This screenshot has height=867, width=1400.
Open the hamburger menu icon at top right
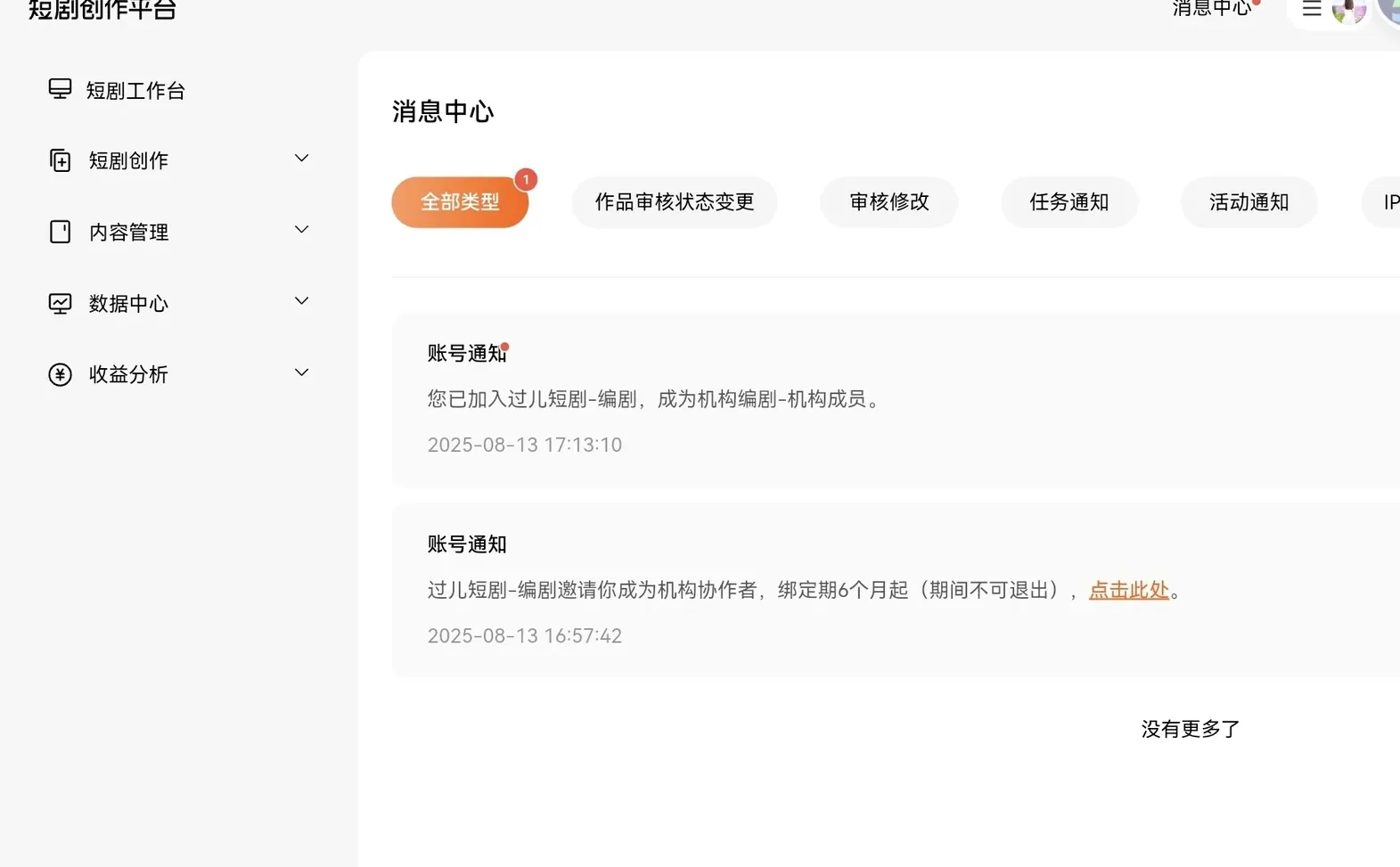1312,9
